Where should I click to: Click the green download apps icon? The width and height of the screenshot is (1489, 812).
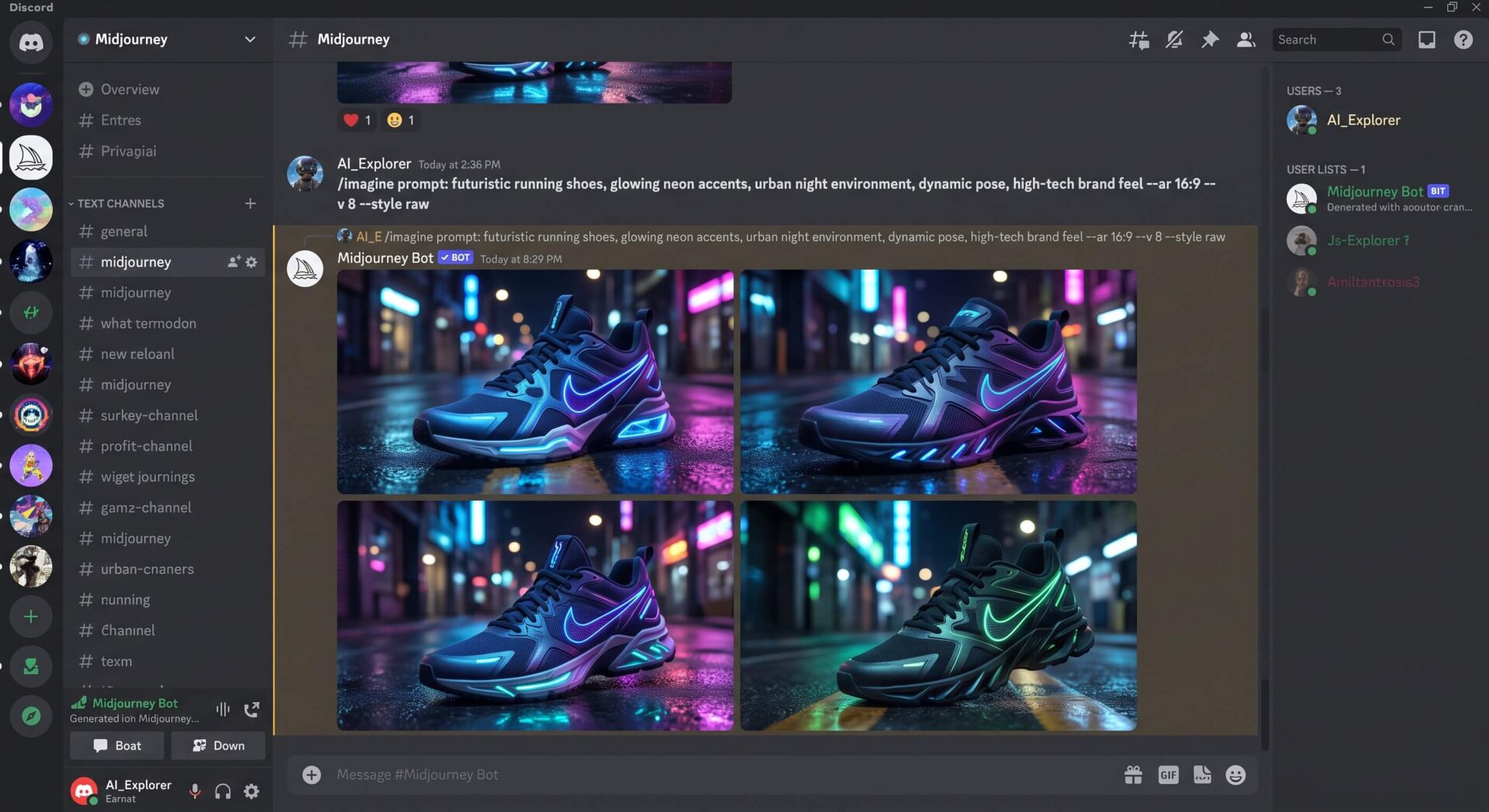[x=31, y=666]
